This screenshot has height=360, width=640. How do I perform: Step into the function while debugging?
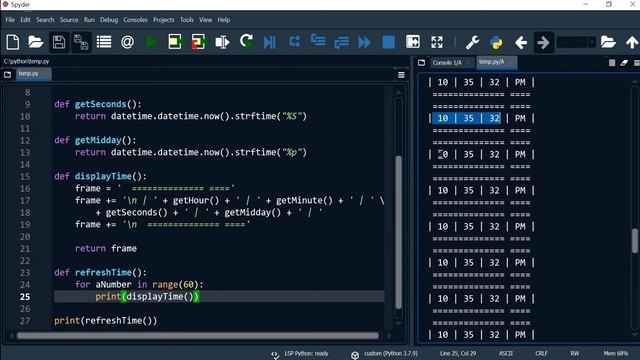[x=318, y=41]
